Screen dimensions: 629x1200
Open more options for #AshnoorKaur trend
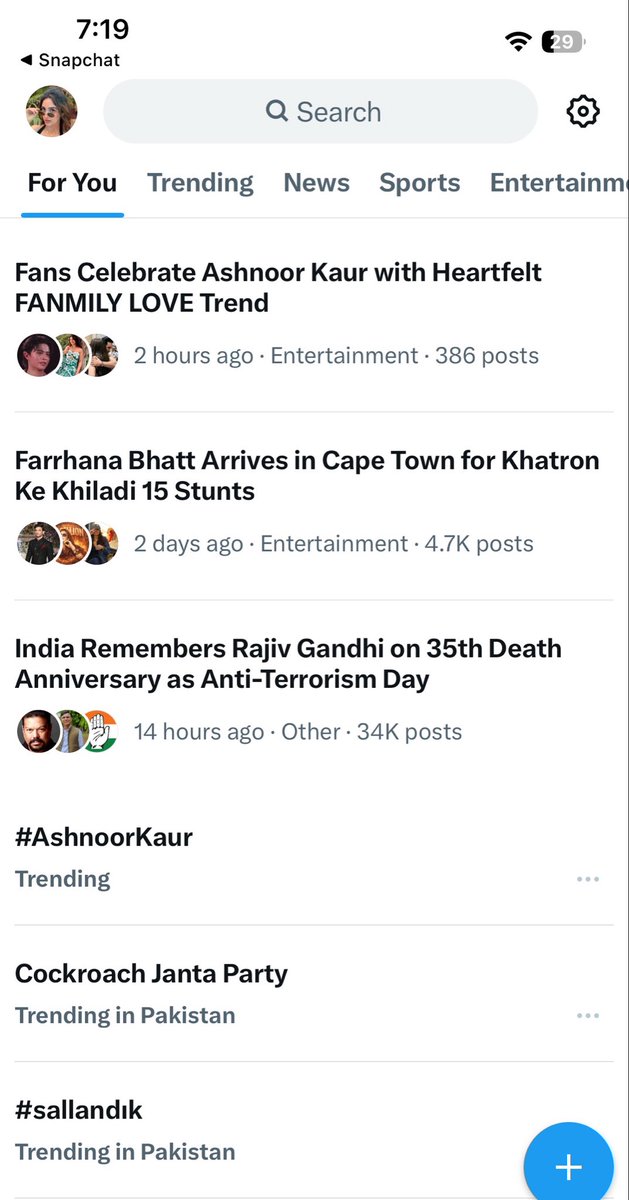(588, 879)
